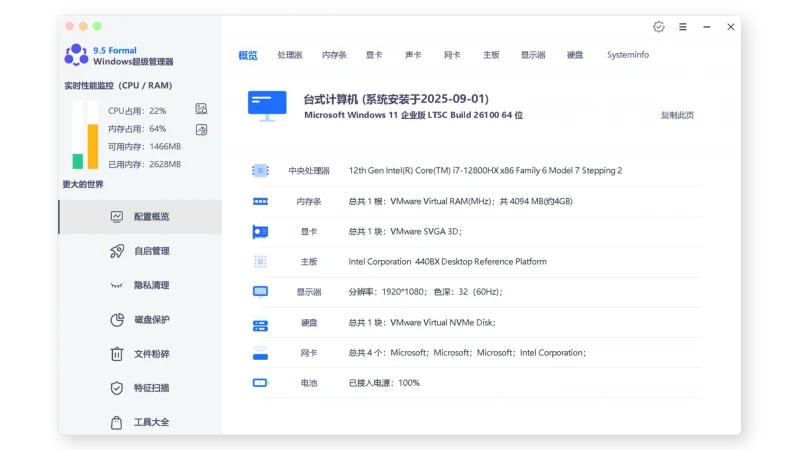Click the 硬盘 disk drive icon
Screen dimensions: 800x450
[x=260, y=325]
